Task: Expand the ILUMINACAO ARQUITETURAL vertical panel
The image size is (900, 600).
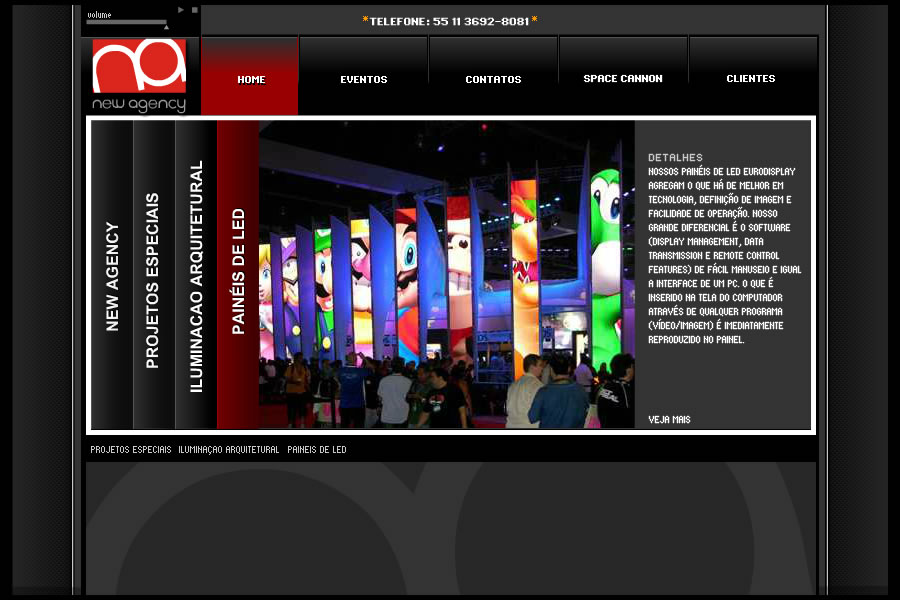Action: click(x=196, y=274)
